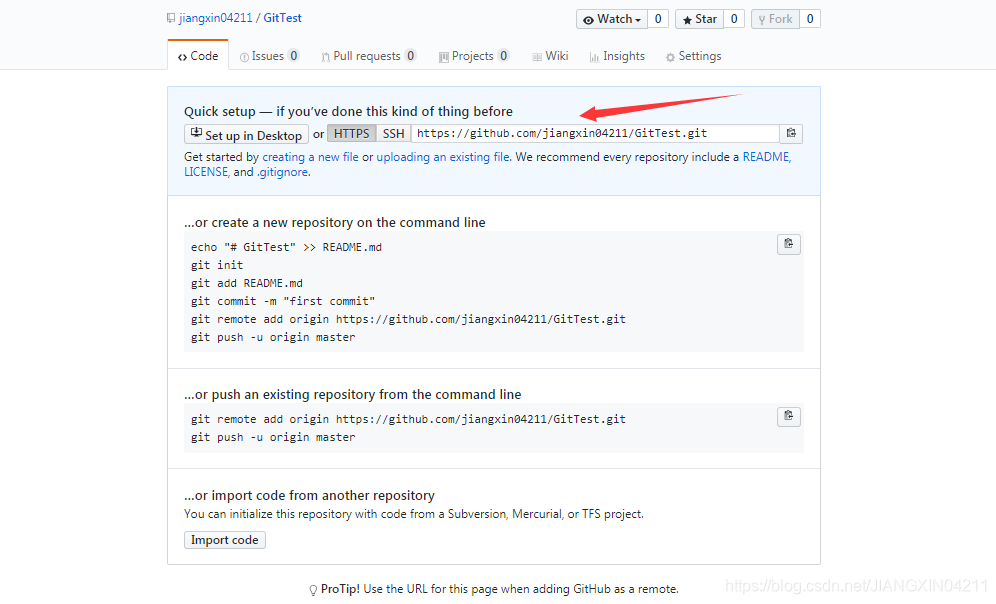Click Set up in Desktop button
Viewport: 996px width, 604px height.
tap(246, 134)
